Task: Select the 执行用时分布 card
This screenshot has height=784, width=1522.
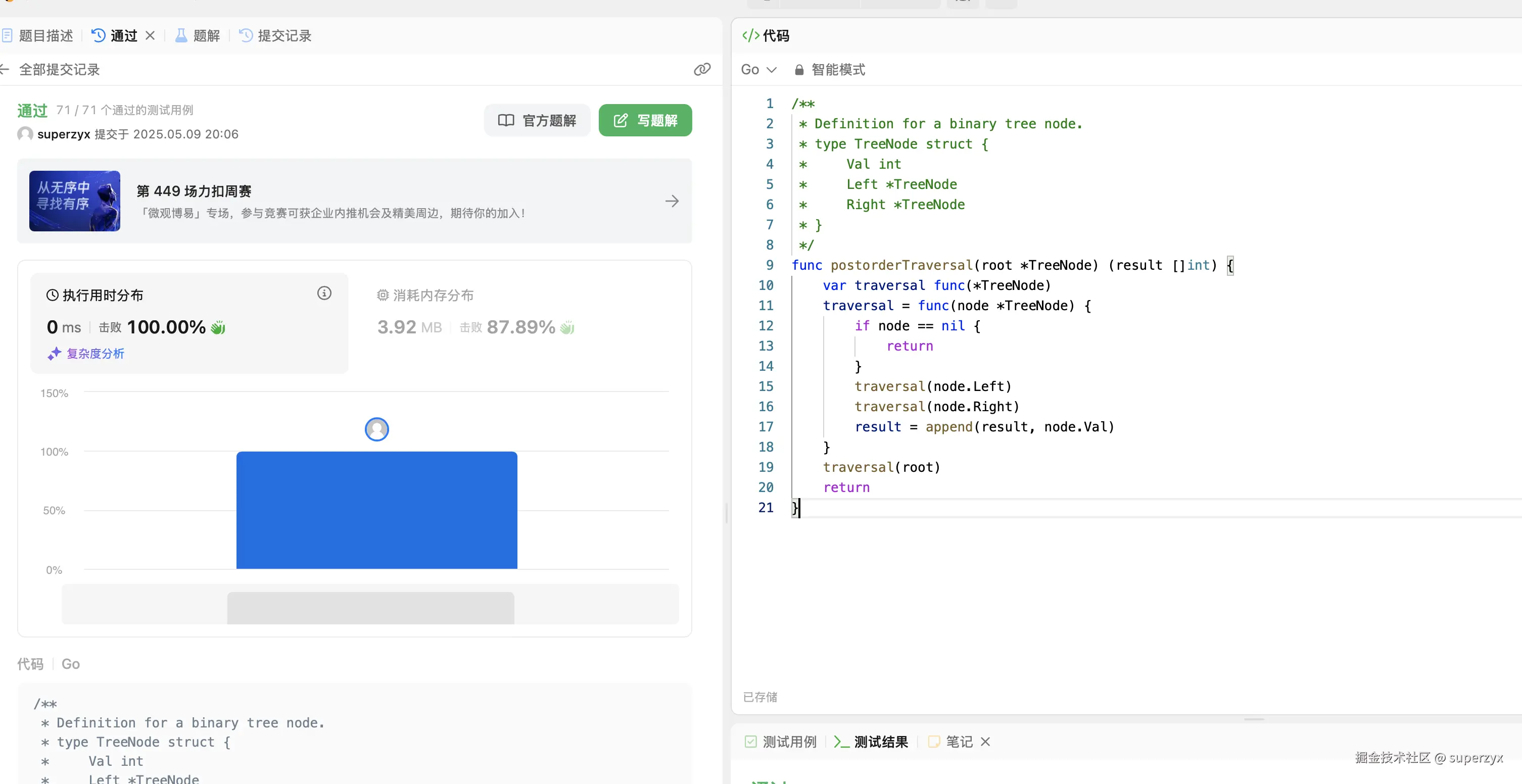Action: click(x=189, y=323)
